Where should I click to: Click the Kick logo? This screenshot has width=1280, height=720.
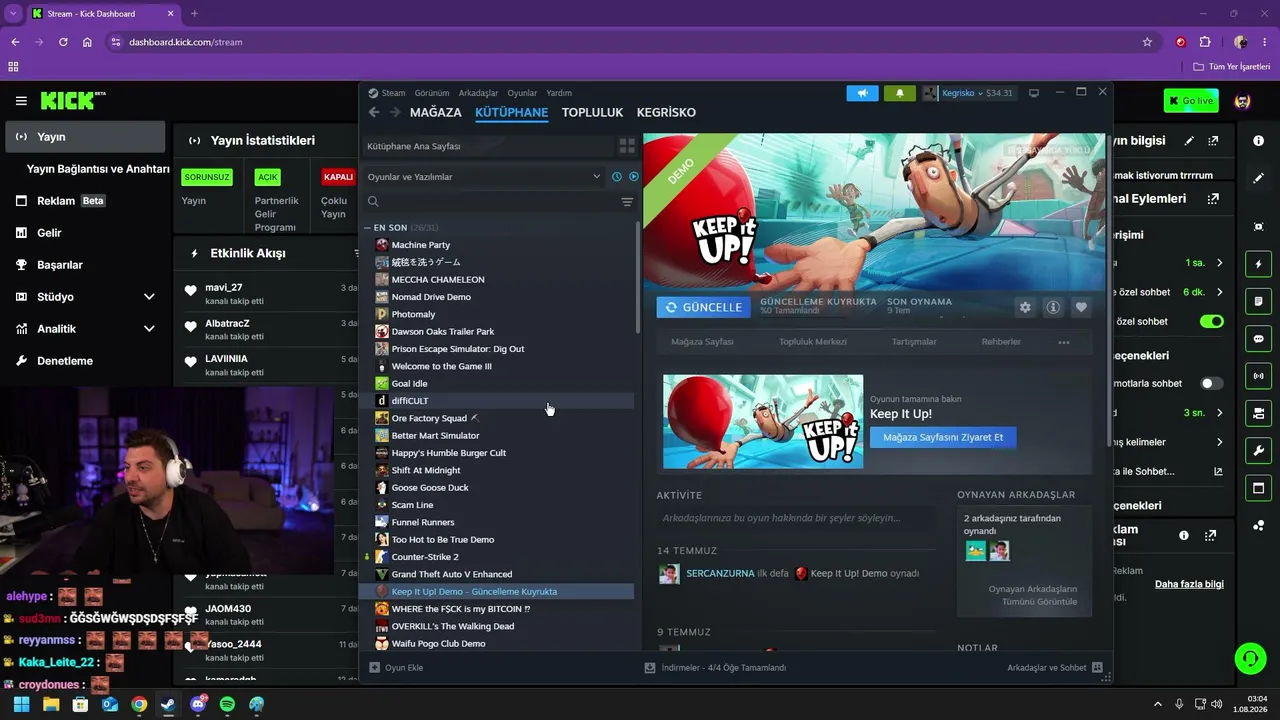(73, 101)
